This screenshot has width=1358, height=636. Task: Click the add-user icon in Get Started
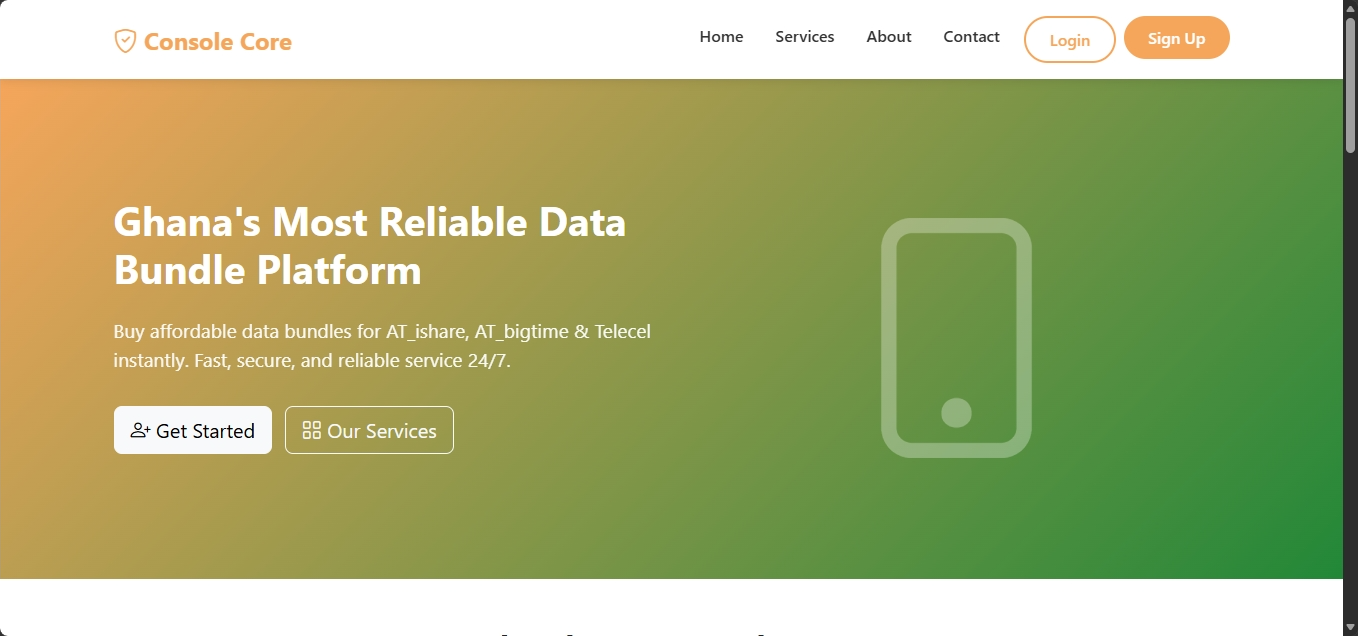(x=140, y=430)
